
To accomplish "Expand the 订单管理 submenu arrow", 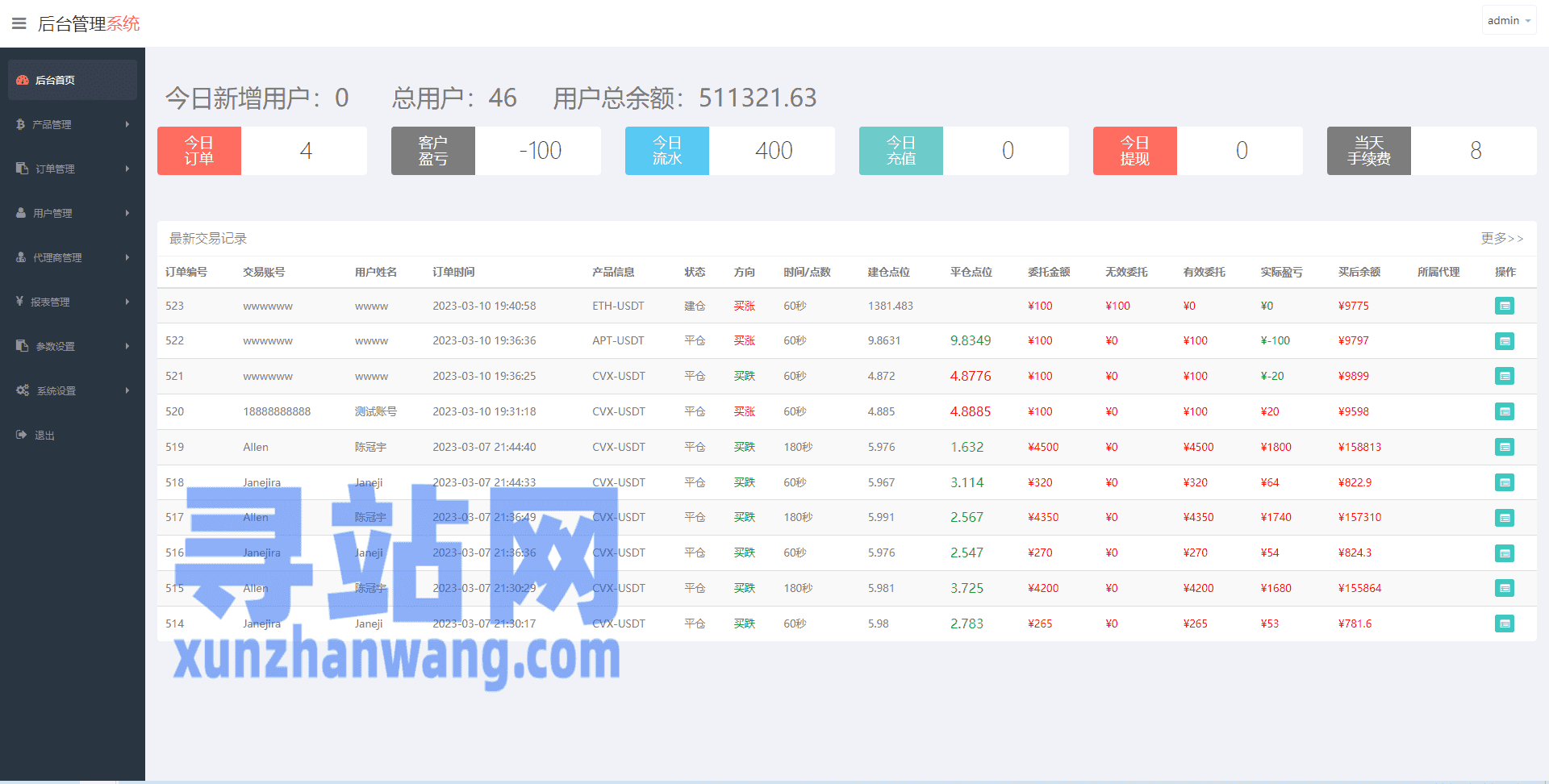I will 127,169.
